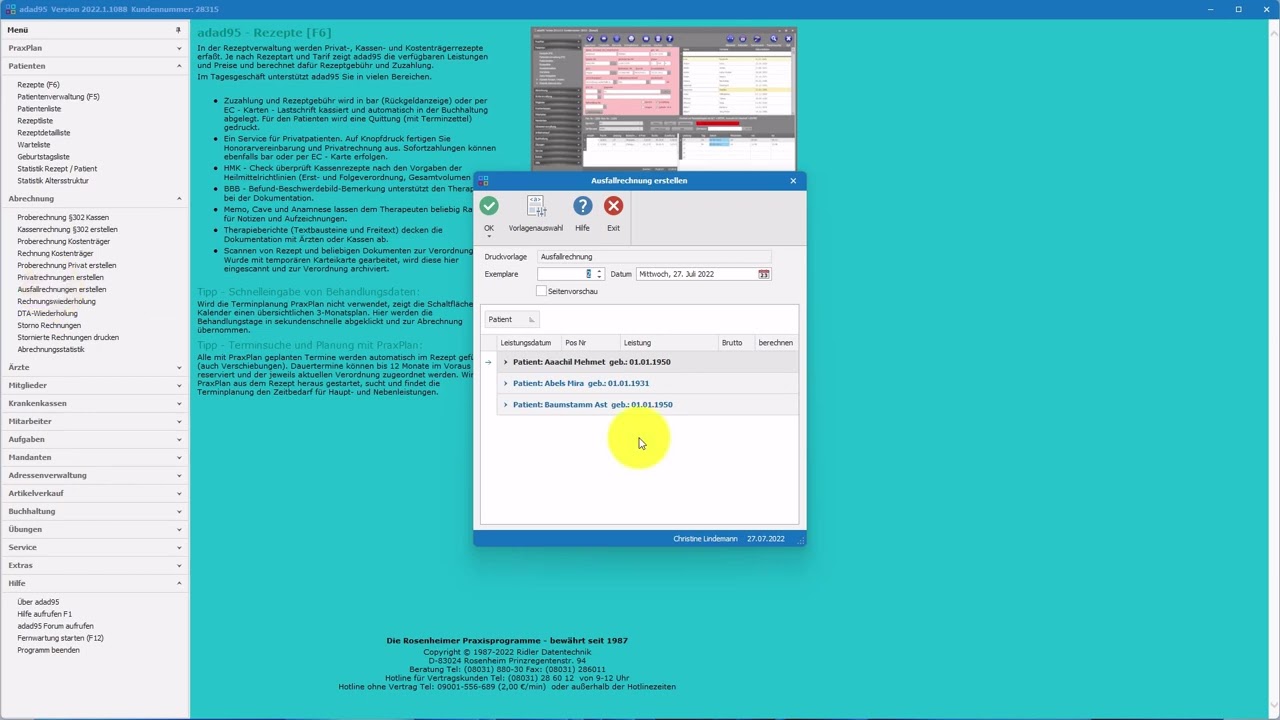Open the calendar picker in Datum field
The width and height of the screenshot is (1280, 720).
[x=763, y=274]
